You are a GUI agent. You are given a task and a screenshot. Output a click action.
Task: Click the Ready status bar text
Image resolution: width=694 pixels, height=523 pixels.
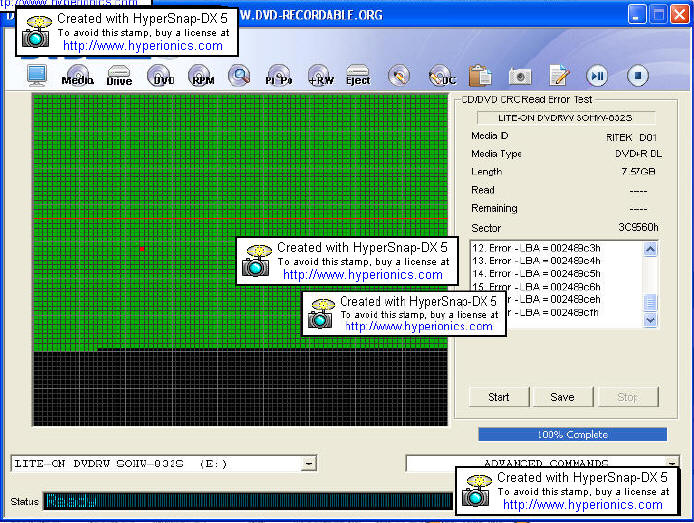pos(71,501)
